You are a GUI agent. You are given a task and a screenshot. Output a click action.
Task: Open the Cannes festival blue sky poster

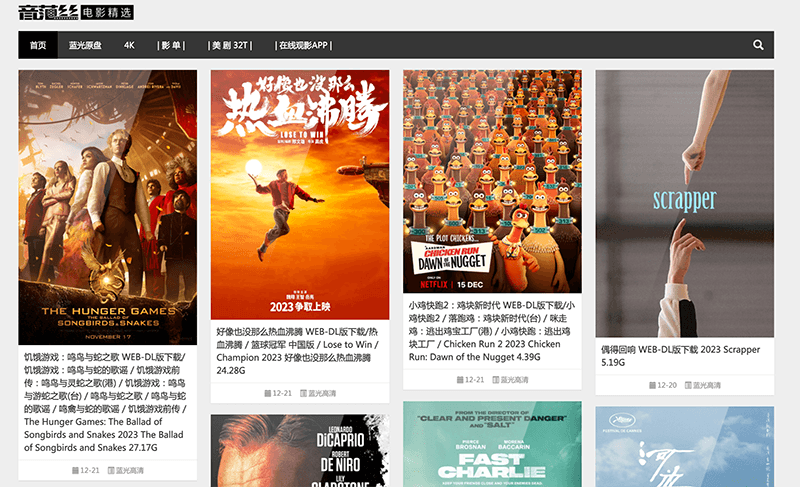pyautogui.click(x=685, y=447)
